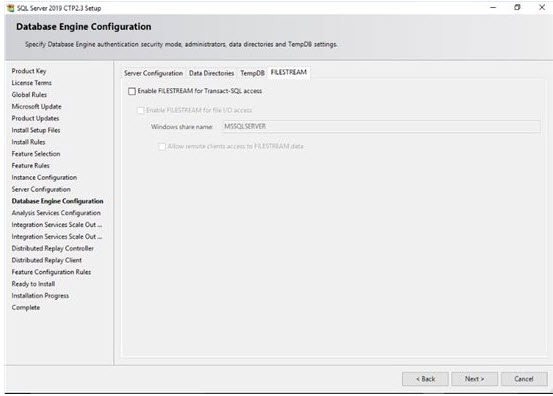Select the FILESTREAM tab
The image size is (553, 396).
[x=288, y=72]
